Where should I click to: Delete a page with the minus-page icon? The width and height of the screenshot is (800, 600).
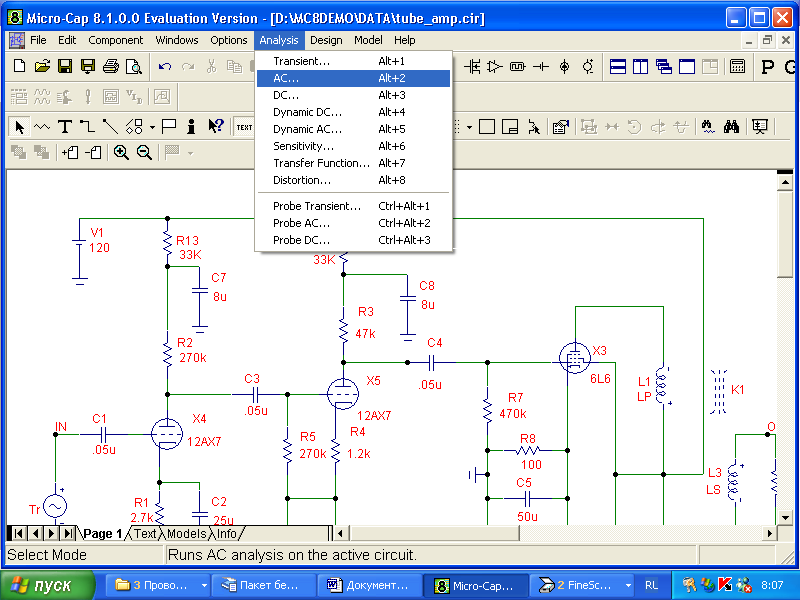coord(93,152)
